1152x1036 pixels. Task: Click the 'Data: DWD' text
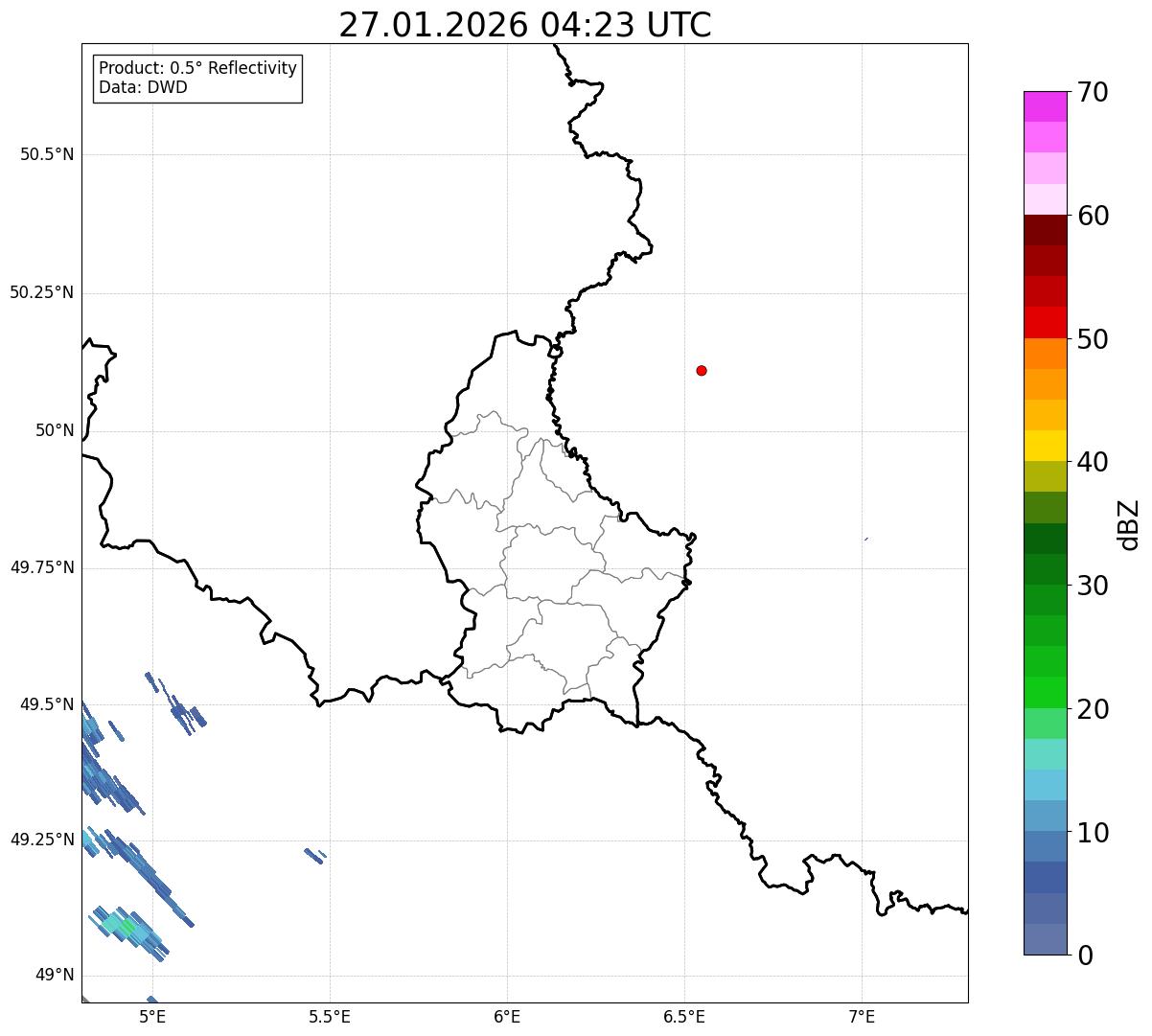[x=143, y=88]
